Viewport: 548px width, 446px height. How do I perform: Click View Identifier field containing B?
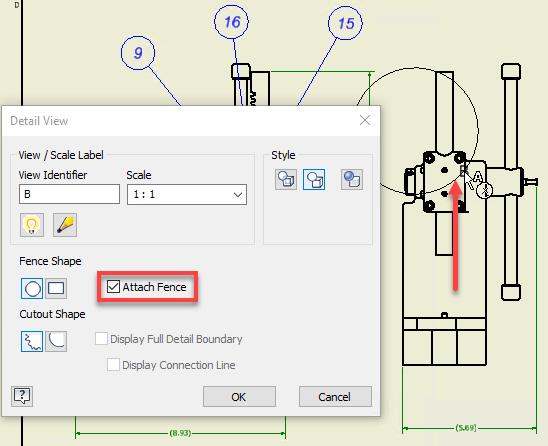tap(70, 194)
